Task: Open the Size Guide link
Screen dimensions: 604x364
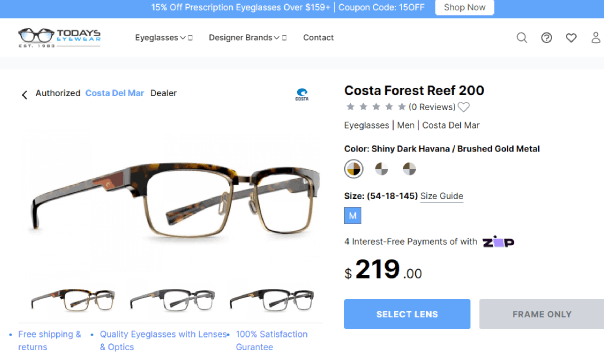Action: pos(441,196)
